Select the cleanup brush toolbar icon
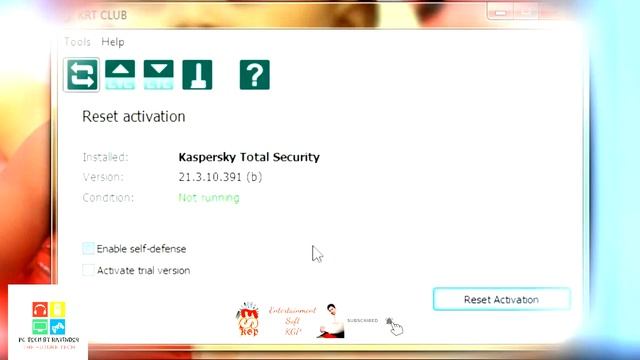Screen dimensions: 640x360 pos(197,75)
